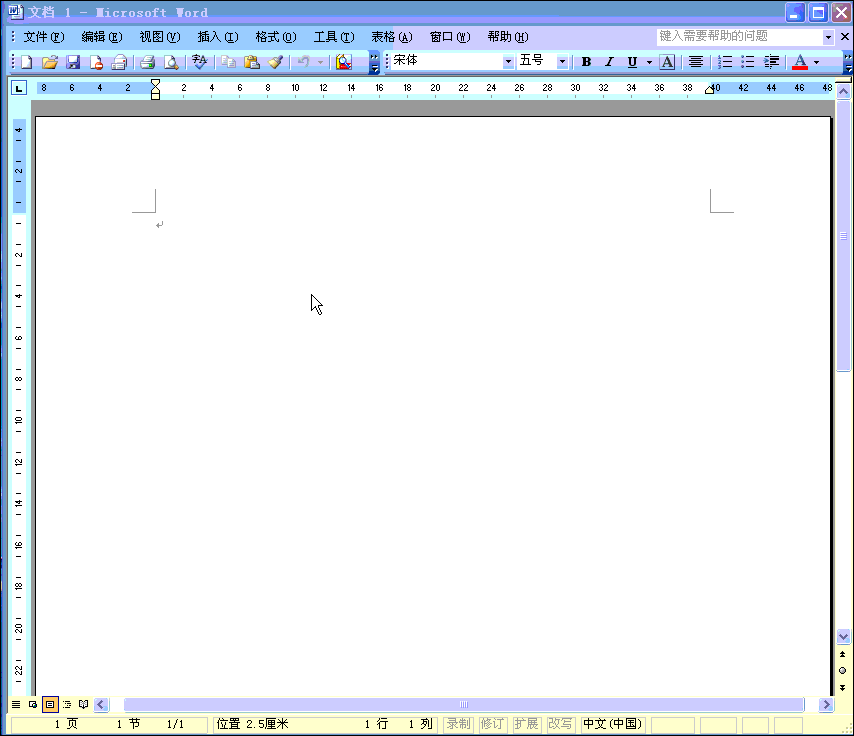Open the 格式 menu

(274, 37)
